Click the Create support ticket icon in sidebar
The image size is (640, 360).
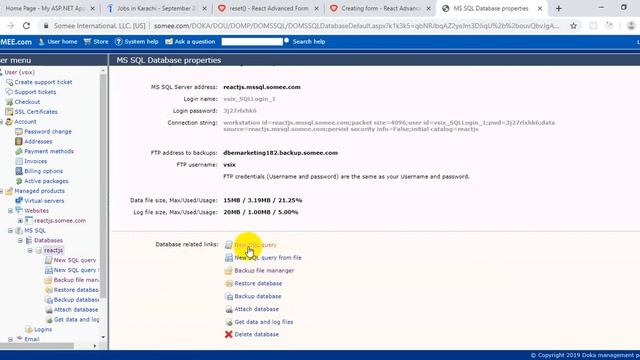tap(9, 82)
